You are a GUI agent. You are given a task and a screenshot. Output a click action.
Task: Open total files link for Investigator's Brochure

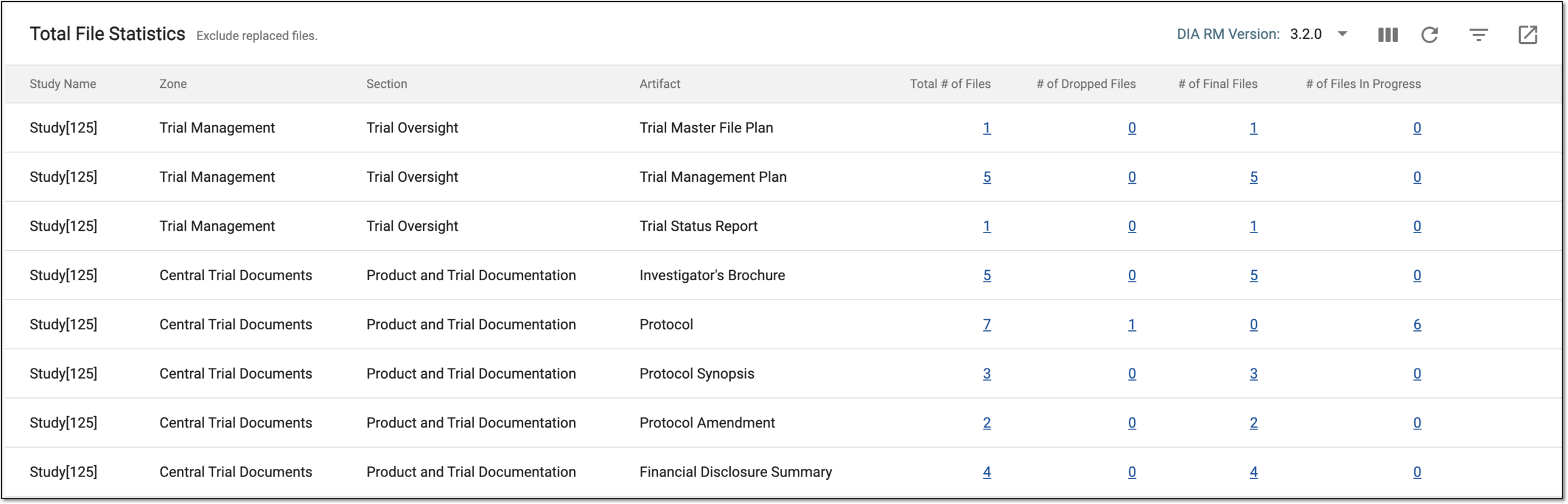tap(987, 276)
